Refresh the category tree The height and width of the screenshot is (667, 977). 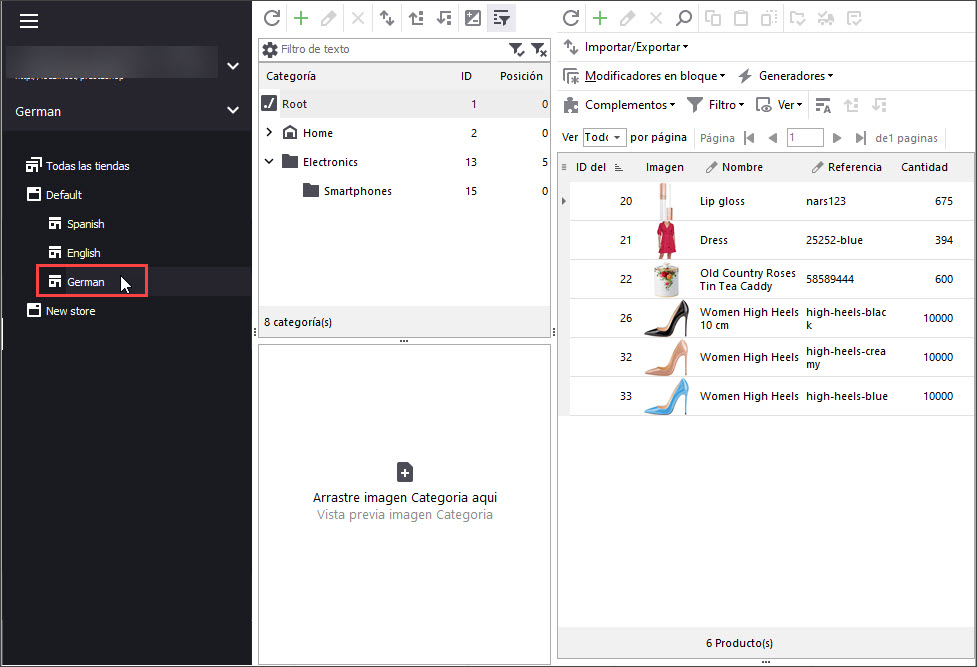click(272, 18)
